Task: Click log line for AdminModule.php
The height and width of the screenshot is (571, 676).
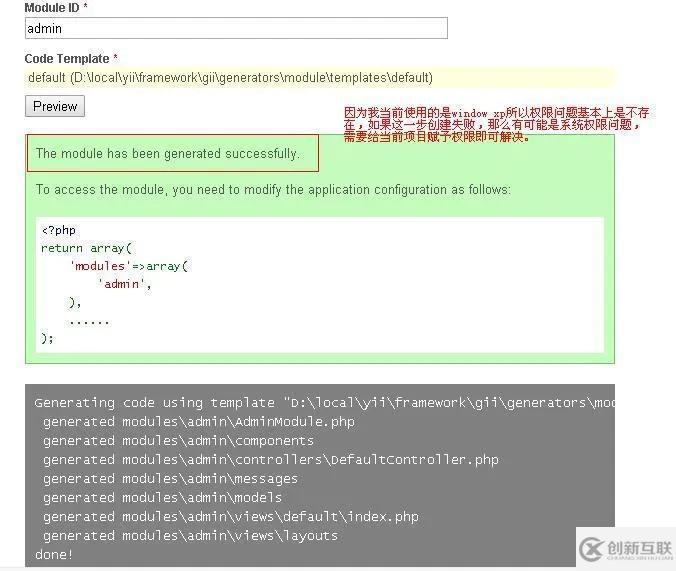Action: point(199,422)
